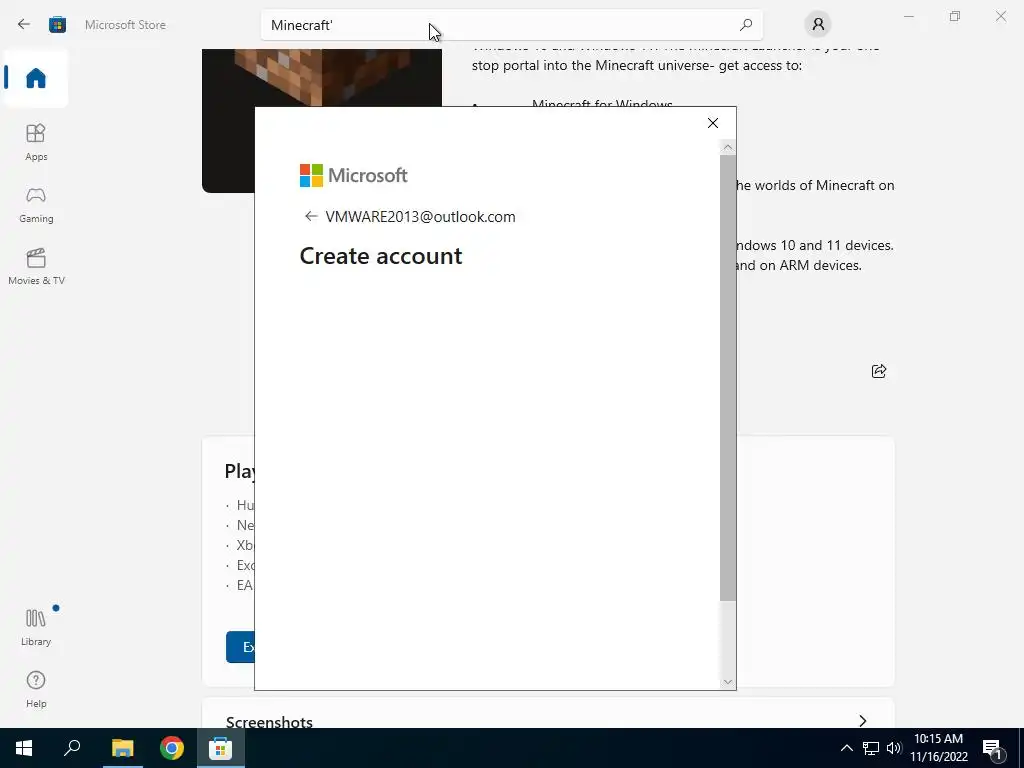1024x768 pixels.
Task: Click the Create account heading
Action: tap(381, 256)
